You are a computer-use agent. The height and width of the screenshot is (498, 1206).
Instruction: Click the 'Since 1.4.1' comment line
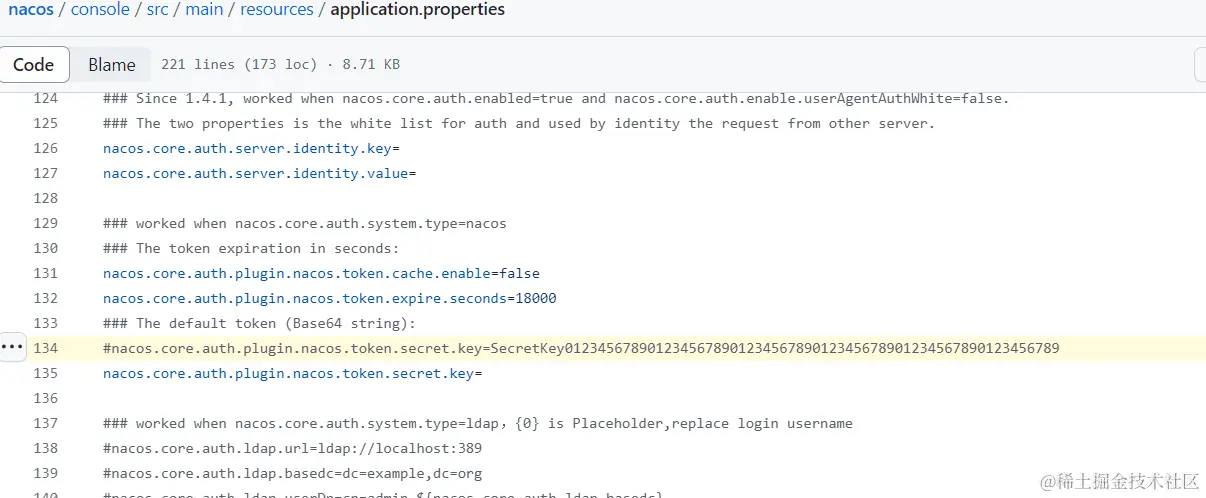[556, 99]
